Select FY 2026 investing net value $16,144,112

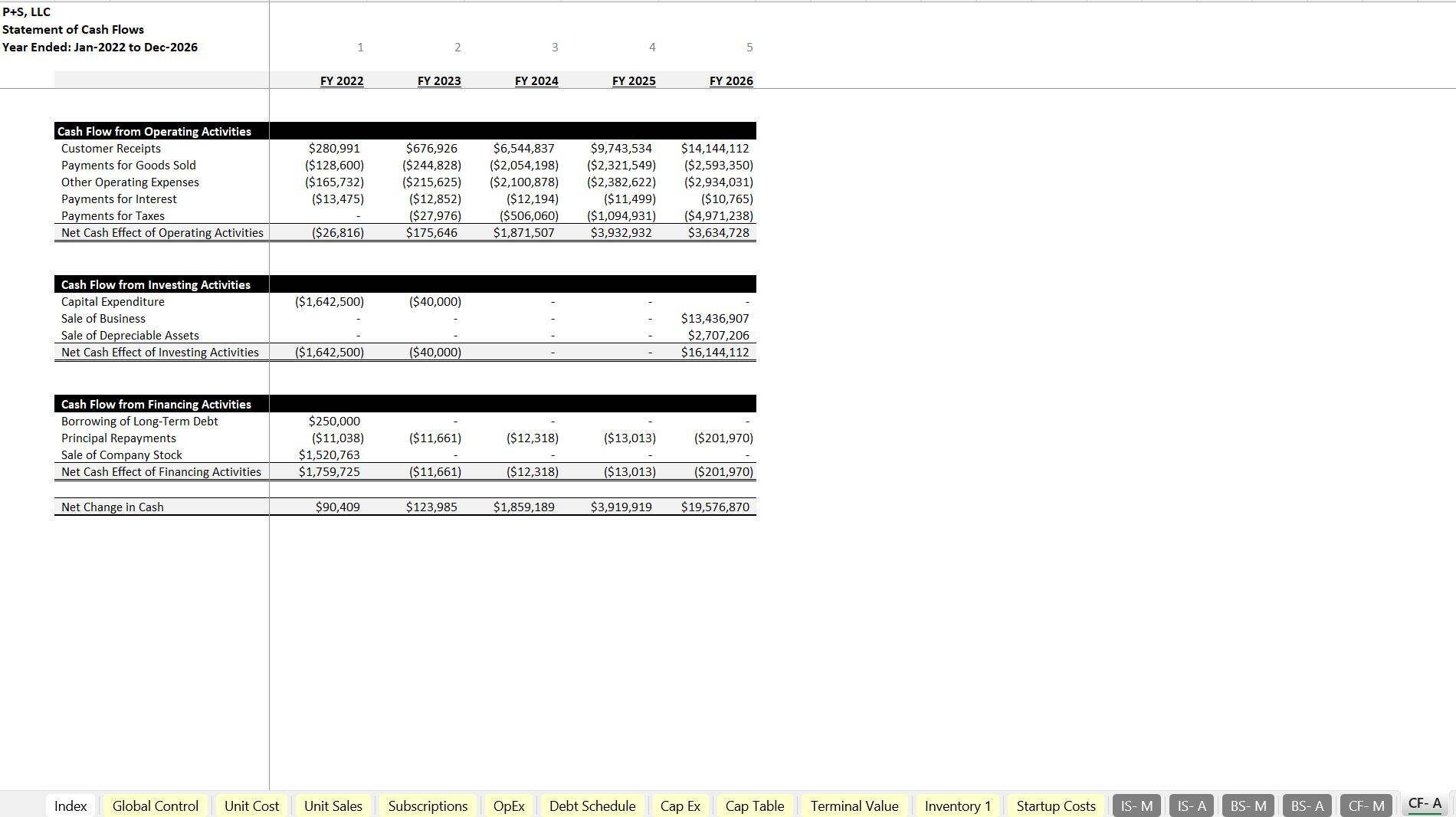(x=715, y=352)
